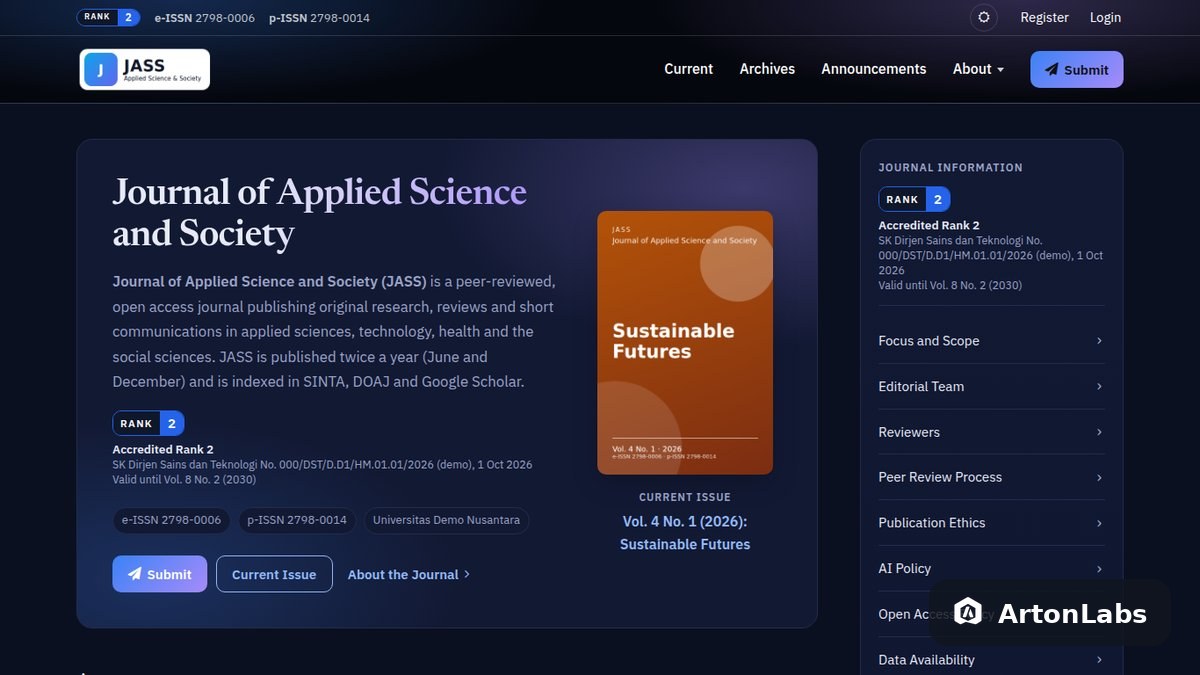Click the Universitas Demo Nusantara chip
This screenshot has height=675, width=1200.
(x=446, y=520)
